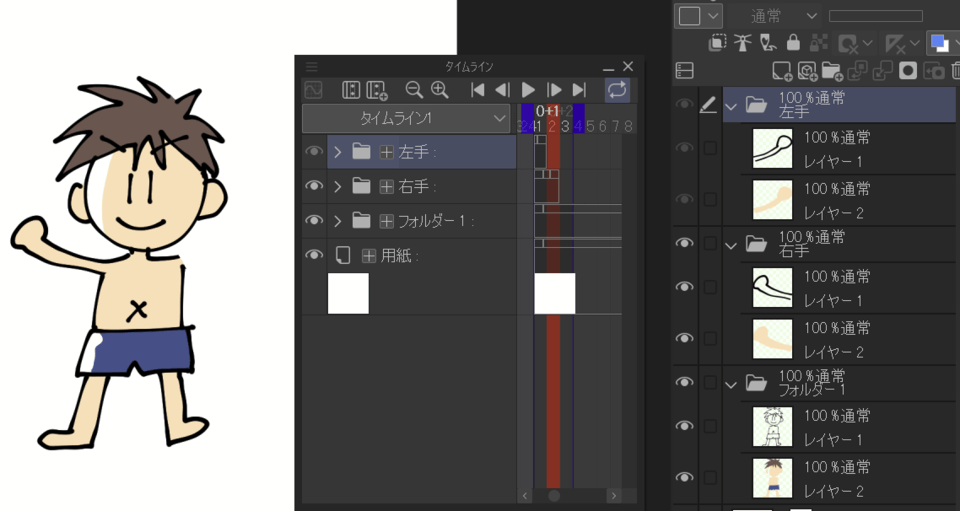
Task: Step back to the previous frame
Action: [x=502, y=90]
